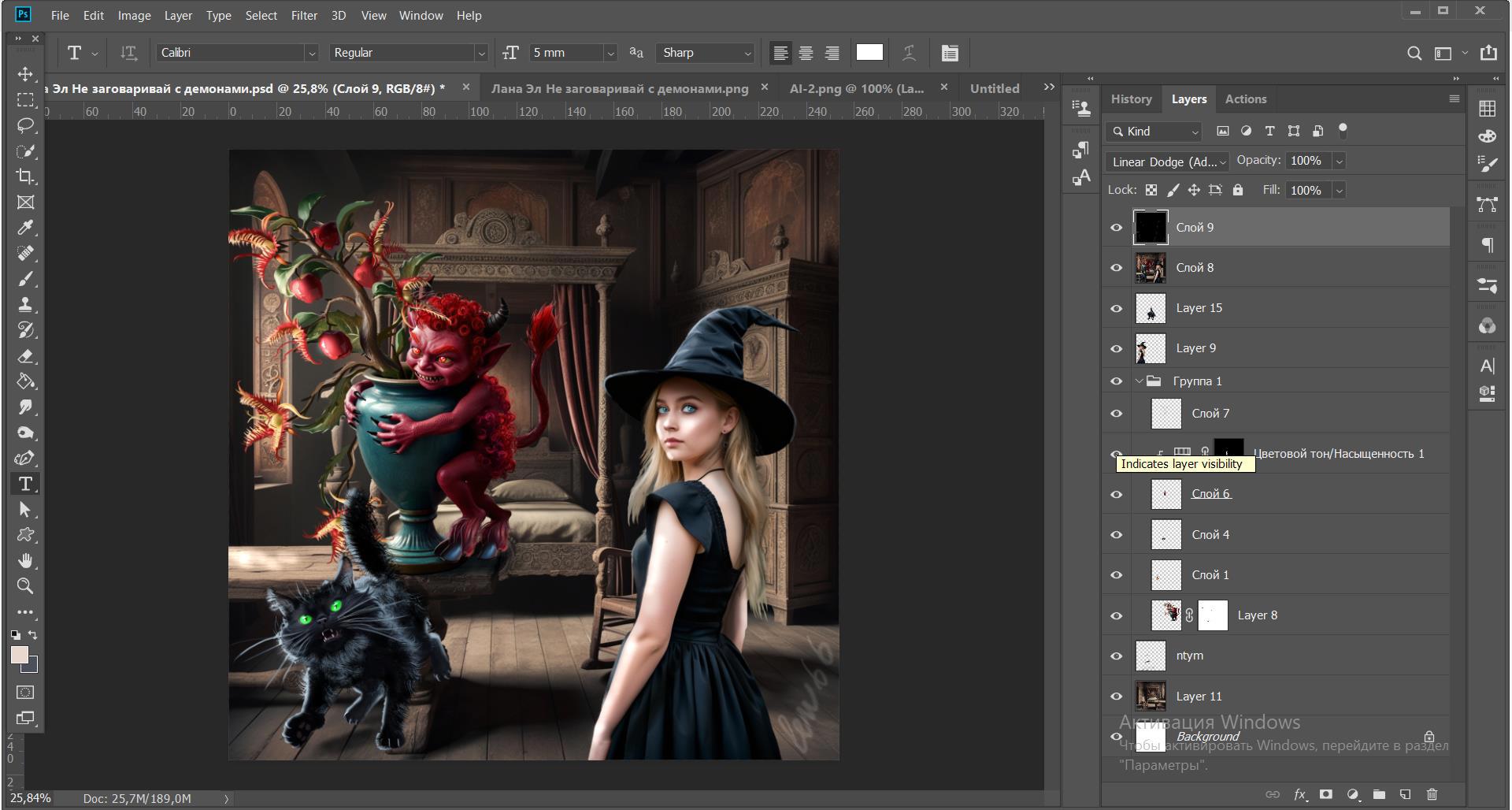
Task: Select the Move tool
Action: point(25,74)
